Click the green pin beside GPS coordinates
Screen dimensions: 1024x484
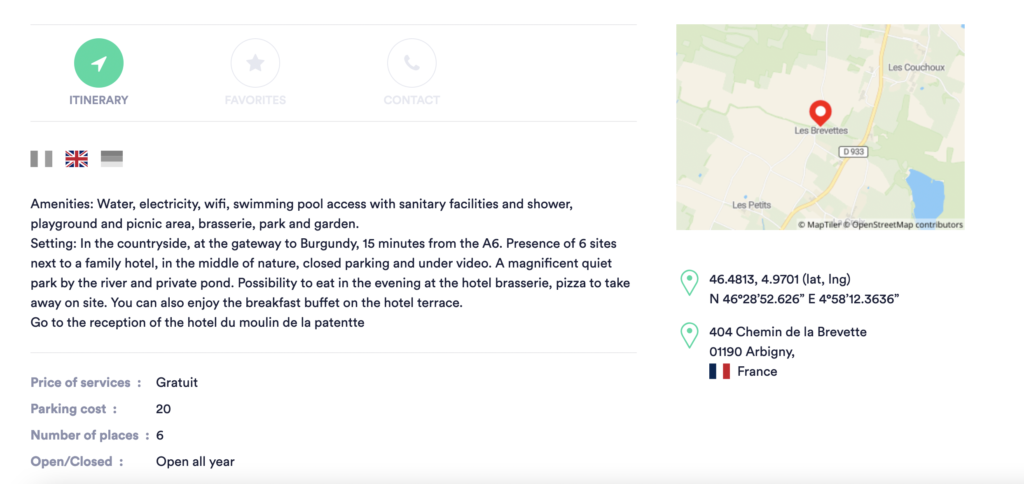(x=689, y=282)
